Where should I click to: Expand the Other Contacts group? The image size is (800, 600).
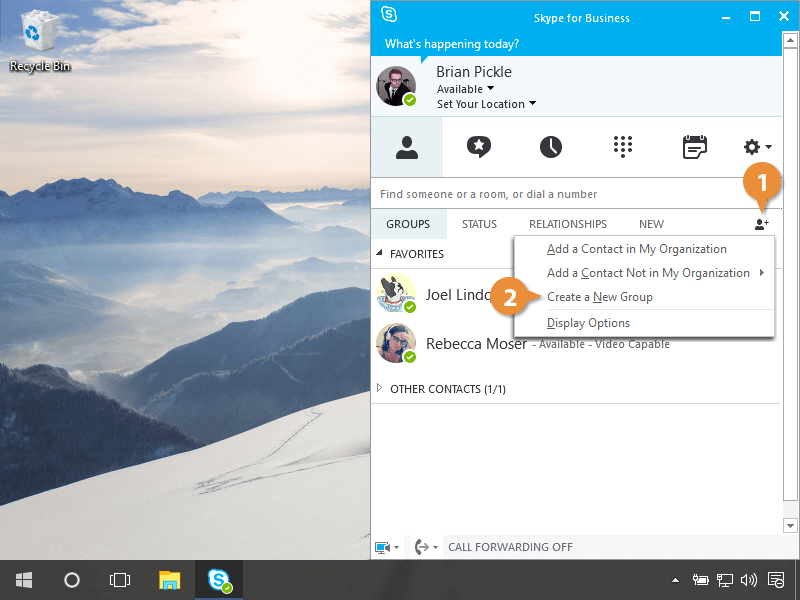pos(379,389)
